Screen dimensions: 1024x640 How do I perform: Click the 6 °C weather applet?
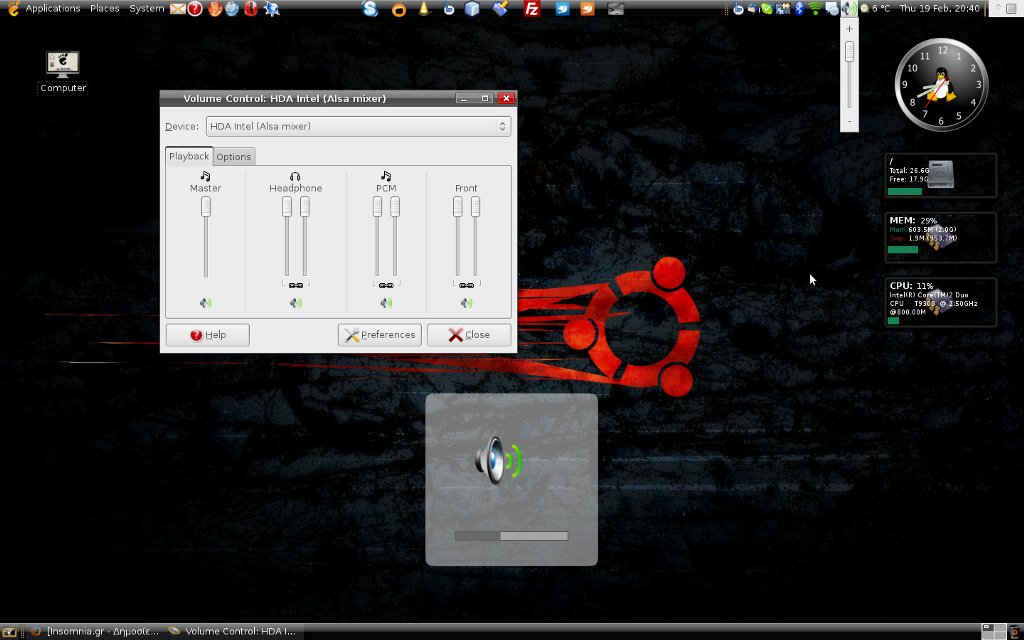[876, 8]
